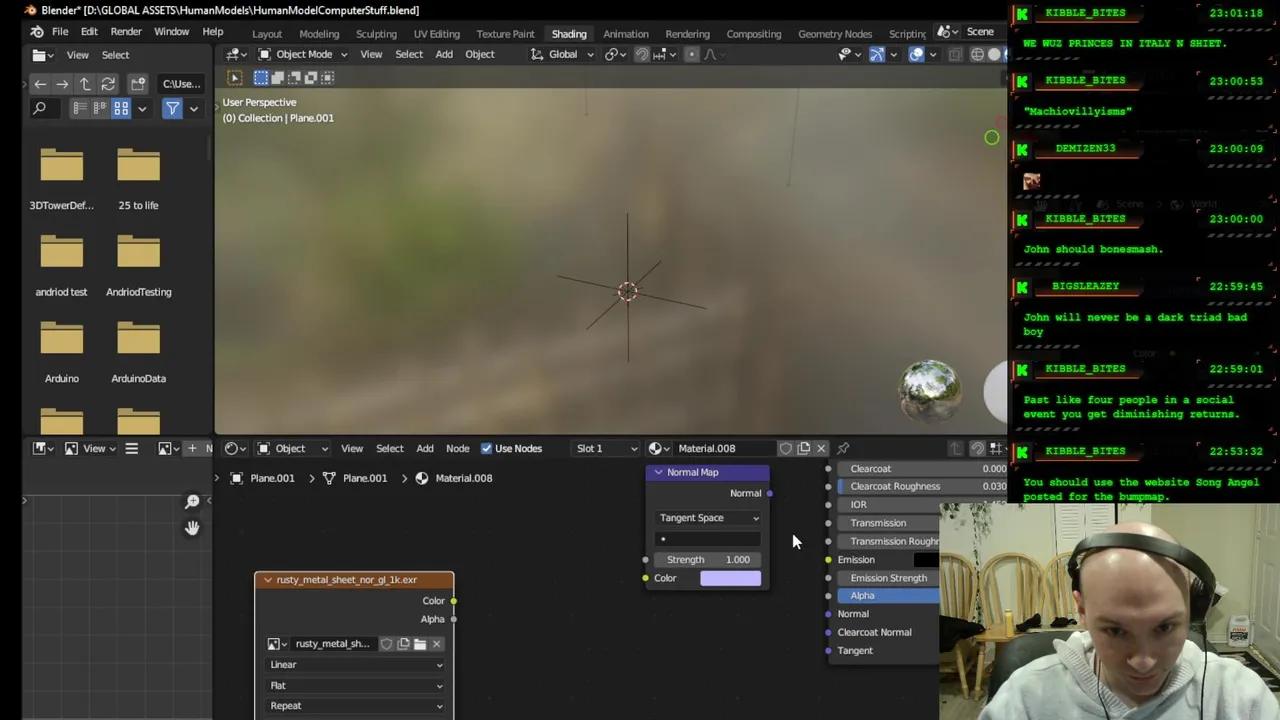Toggle the node editor pin icon

(843, 448)
